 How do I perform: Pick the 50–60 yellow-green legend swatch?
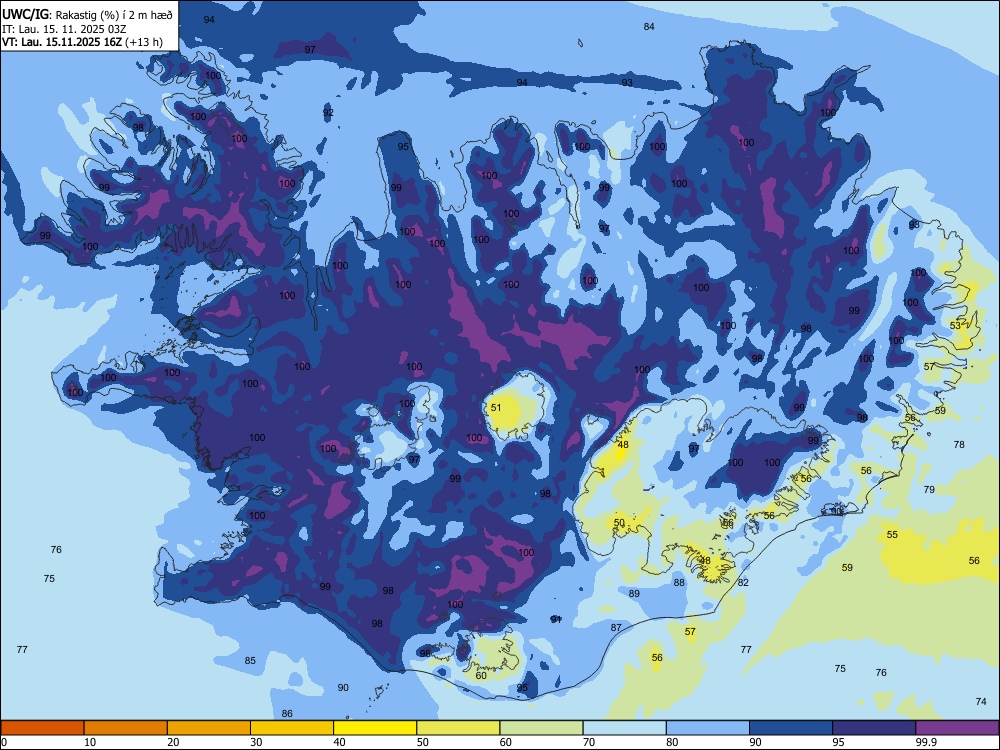pyautogui.click(x=459, y=728)
